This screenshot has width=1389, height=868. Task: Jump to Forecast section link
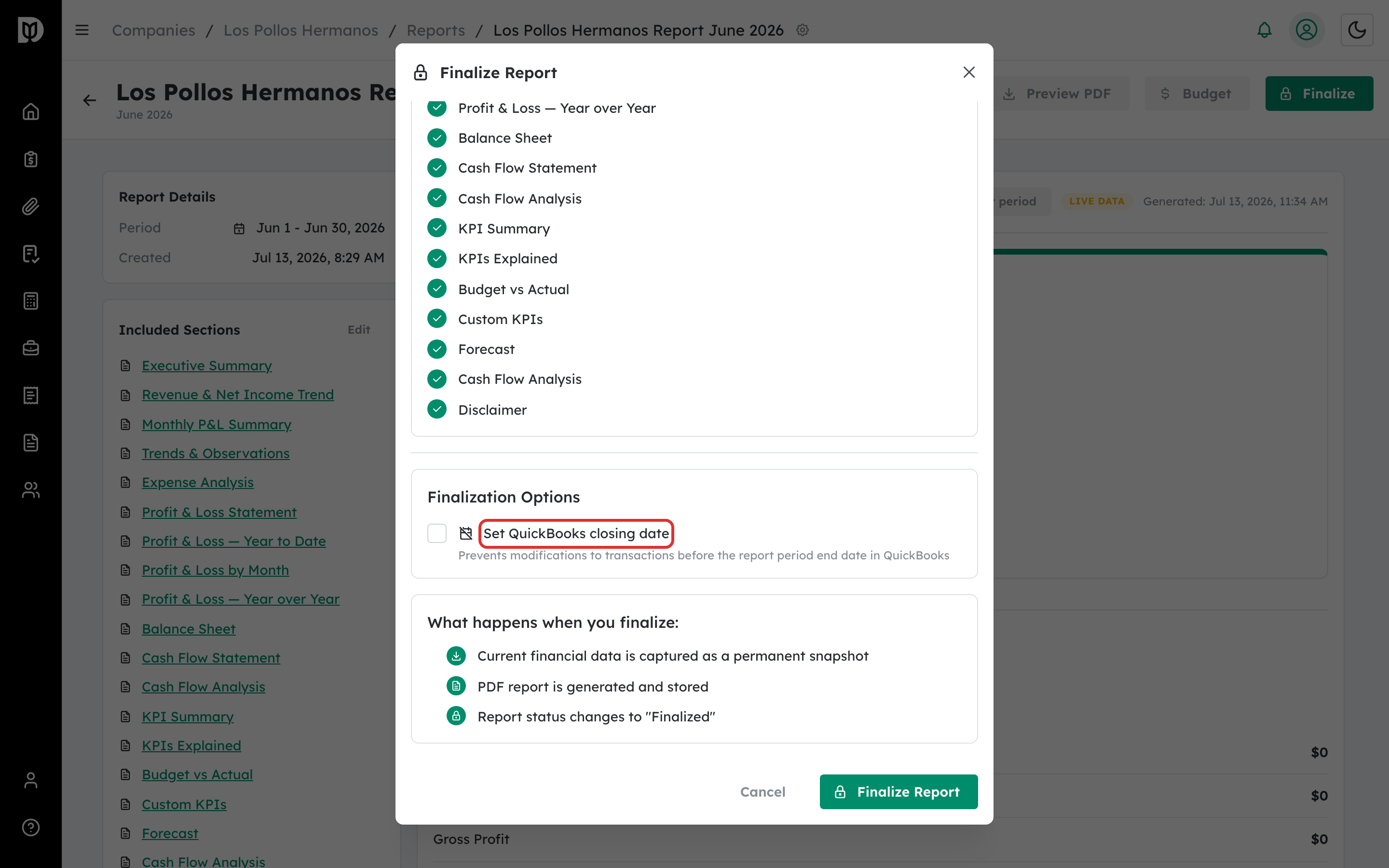pyautogui.click(x=170, y=833)
